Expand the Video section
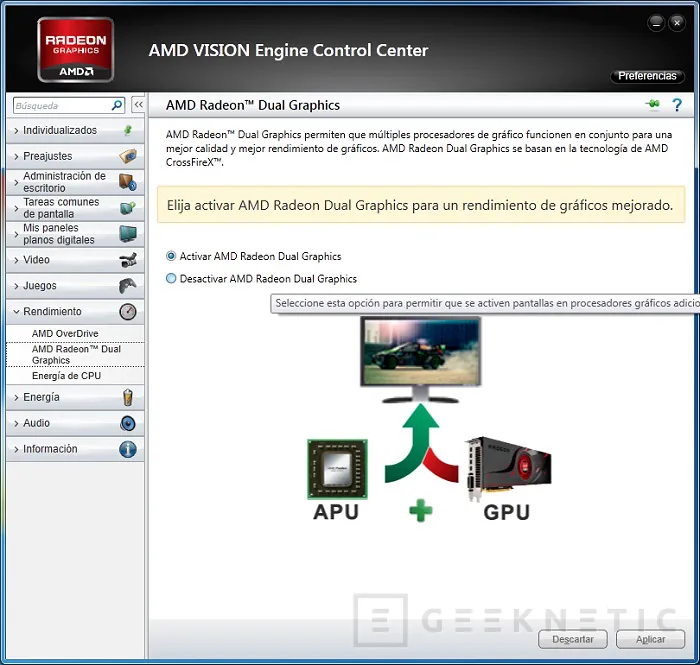This screenshot has width=700, height=665. (x=75, y=260)
